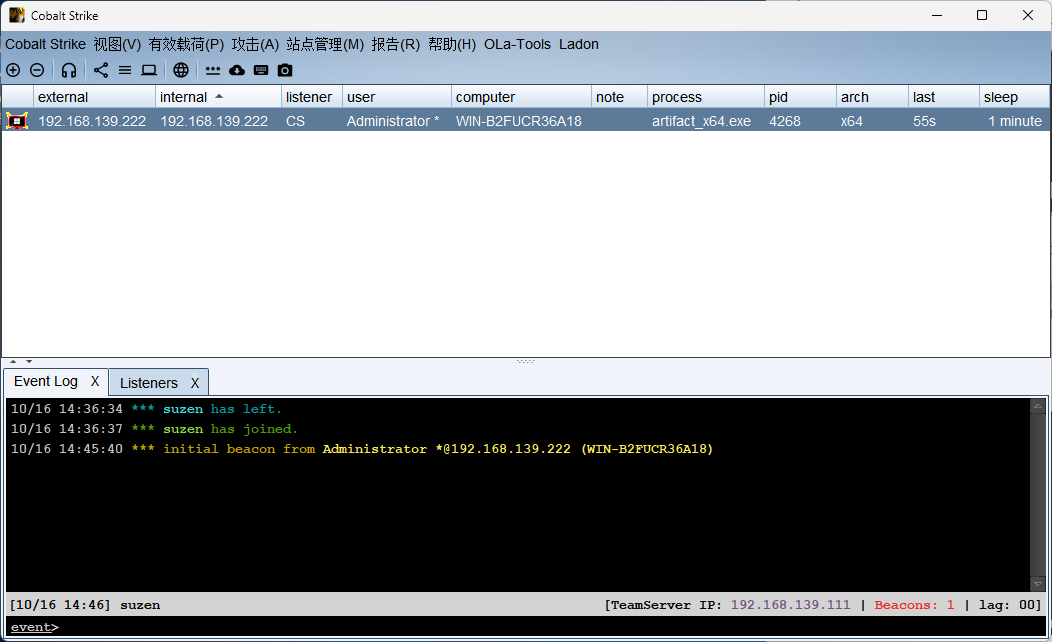Click the Cobalt Strike title bar logo
This screenshot has width=1052, height=642.
tap(17, 15)
